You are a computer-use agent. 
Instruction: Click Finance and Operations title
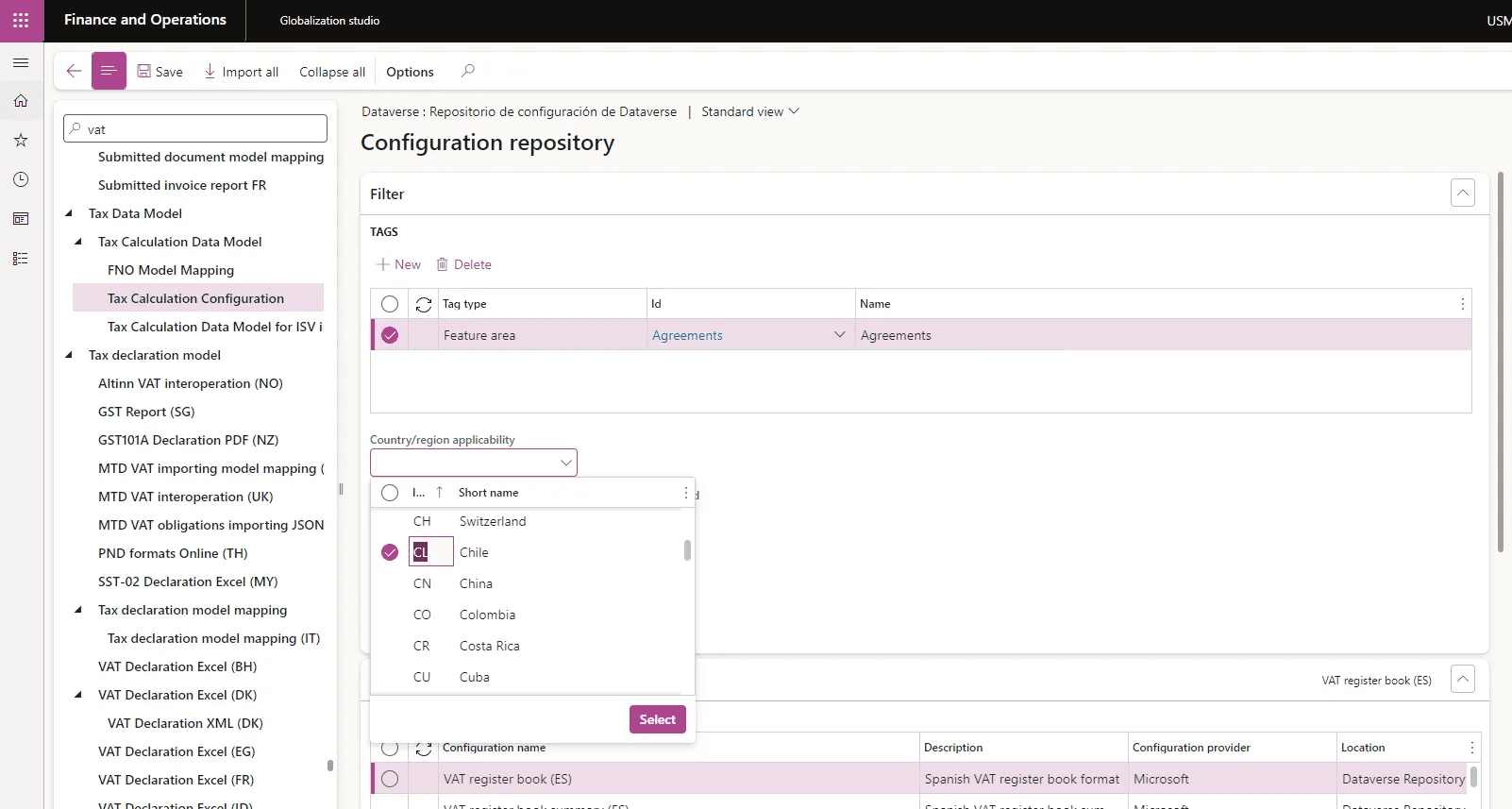pos(145,20)
